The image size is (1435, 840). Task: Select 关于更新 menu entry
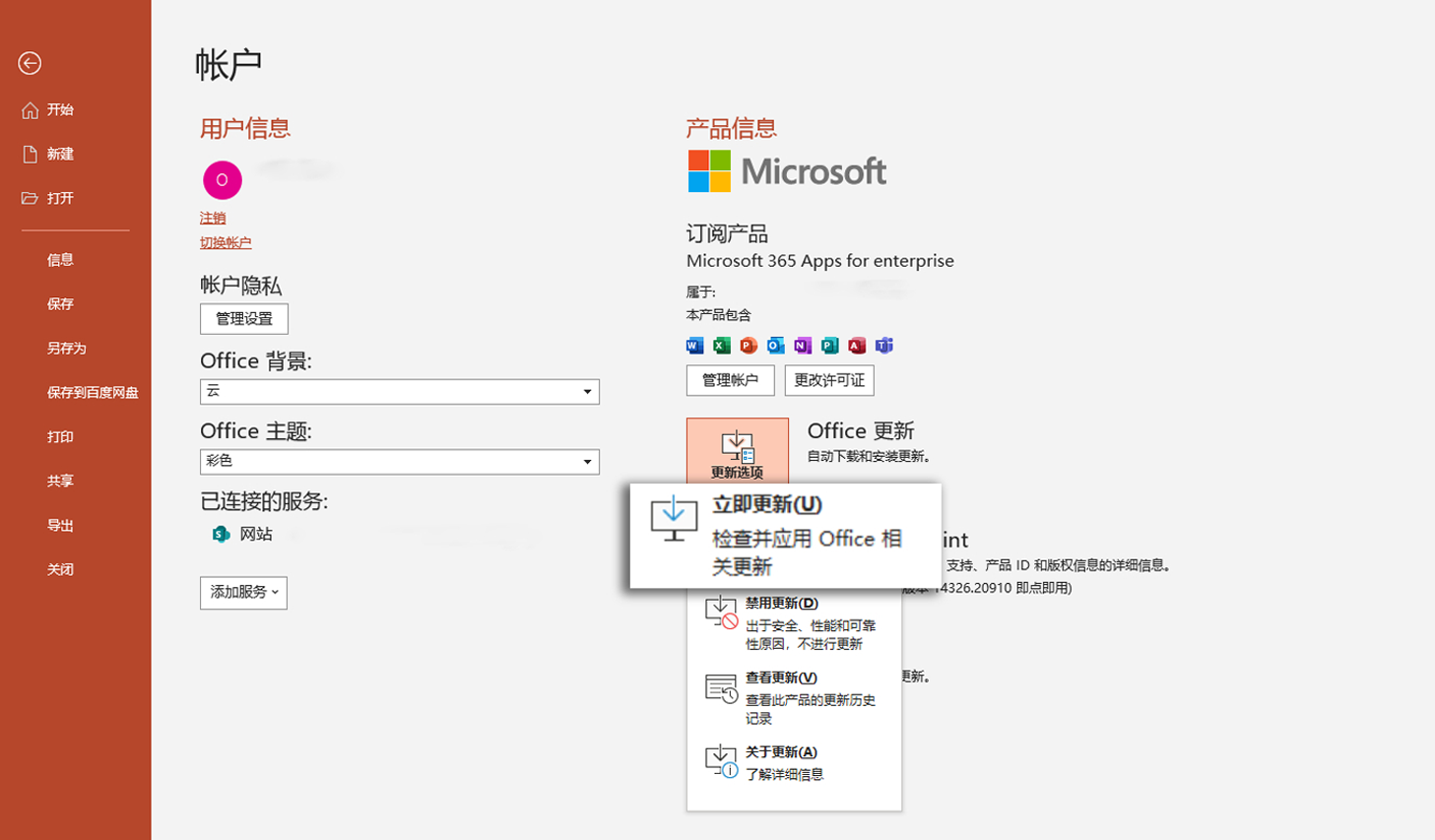(x=794, y=763)
